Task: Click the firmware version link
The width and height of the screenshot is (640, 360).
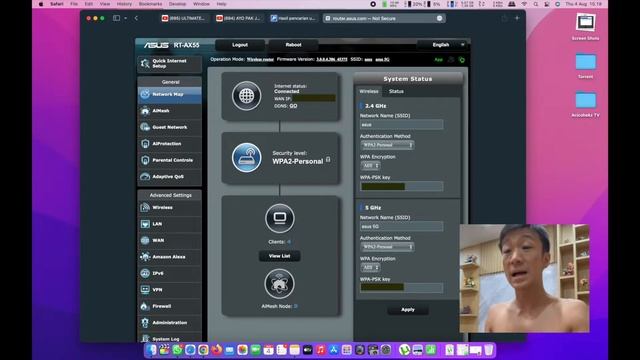Action: pyautogui.click(x=332, y=60)
